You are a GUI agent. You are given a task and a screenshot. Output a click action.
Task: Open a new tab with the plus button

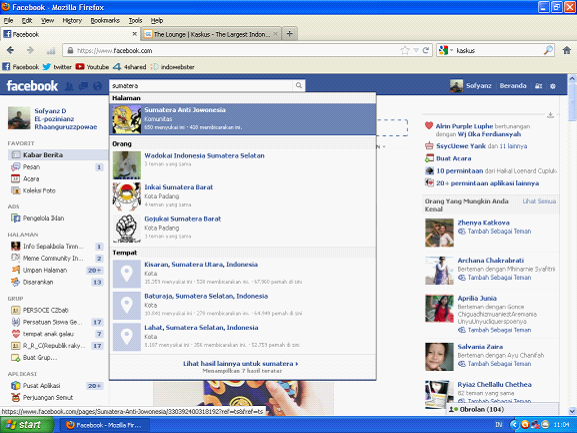[290, 34]
